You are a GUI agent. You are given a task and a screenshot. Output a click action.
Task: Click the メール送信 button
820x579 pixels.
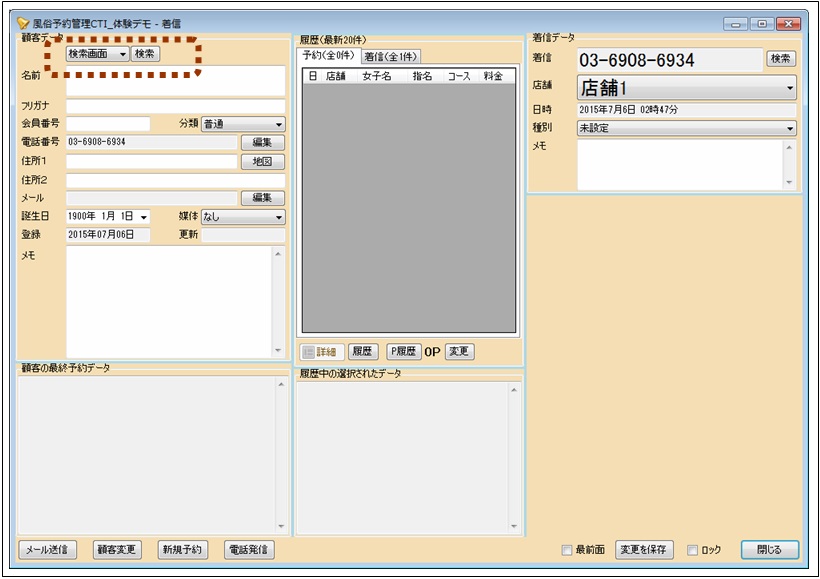click(48, 550)
